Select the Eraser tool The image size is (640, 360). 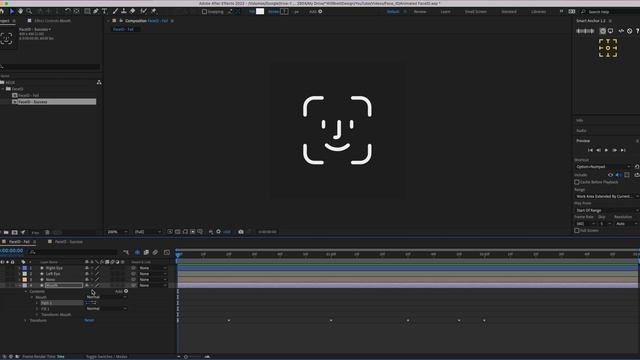coord(132,11)
